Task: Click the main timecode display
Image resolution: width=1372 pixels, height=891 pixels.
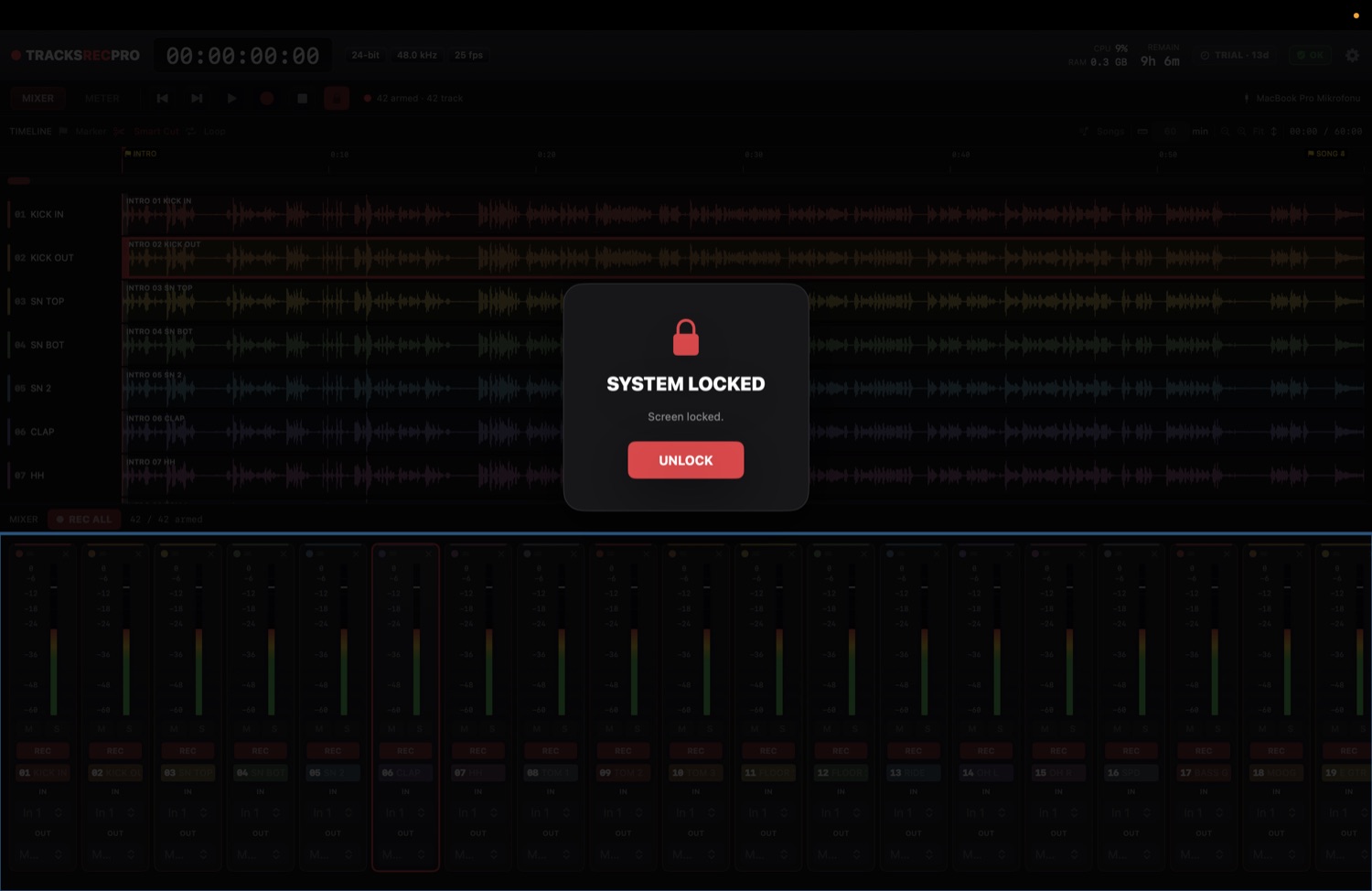Action: pyautogui.click(x=242, y=56)
